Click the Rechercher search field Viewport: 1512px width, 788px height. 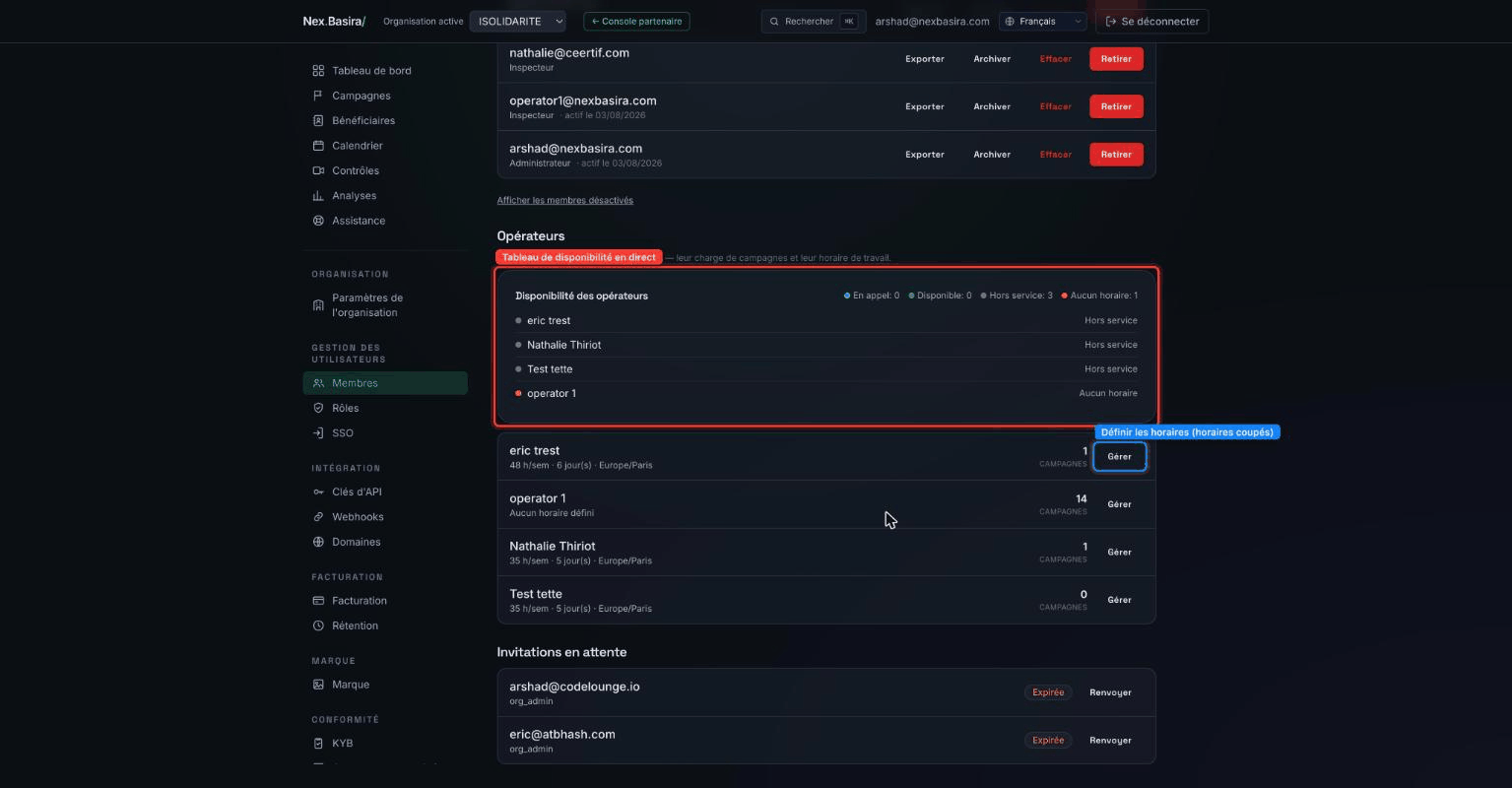[x=814, y=21]
